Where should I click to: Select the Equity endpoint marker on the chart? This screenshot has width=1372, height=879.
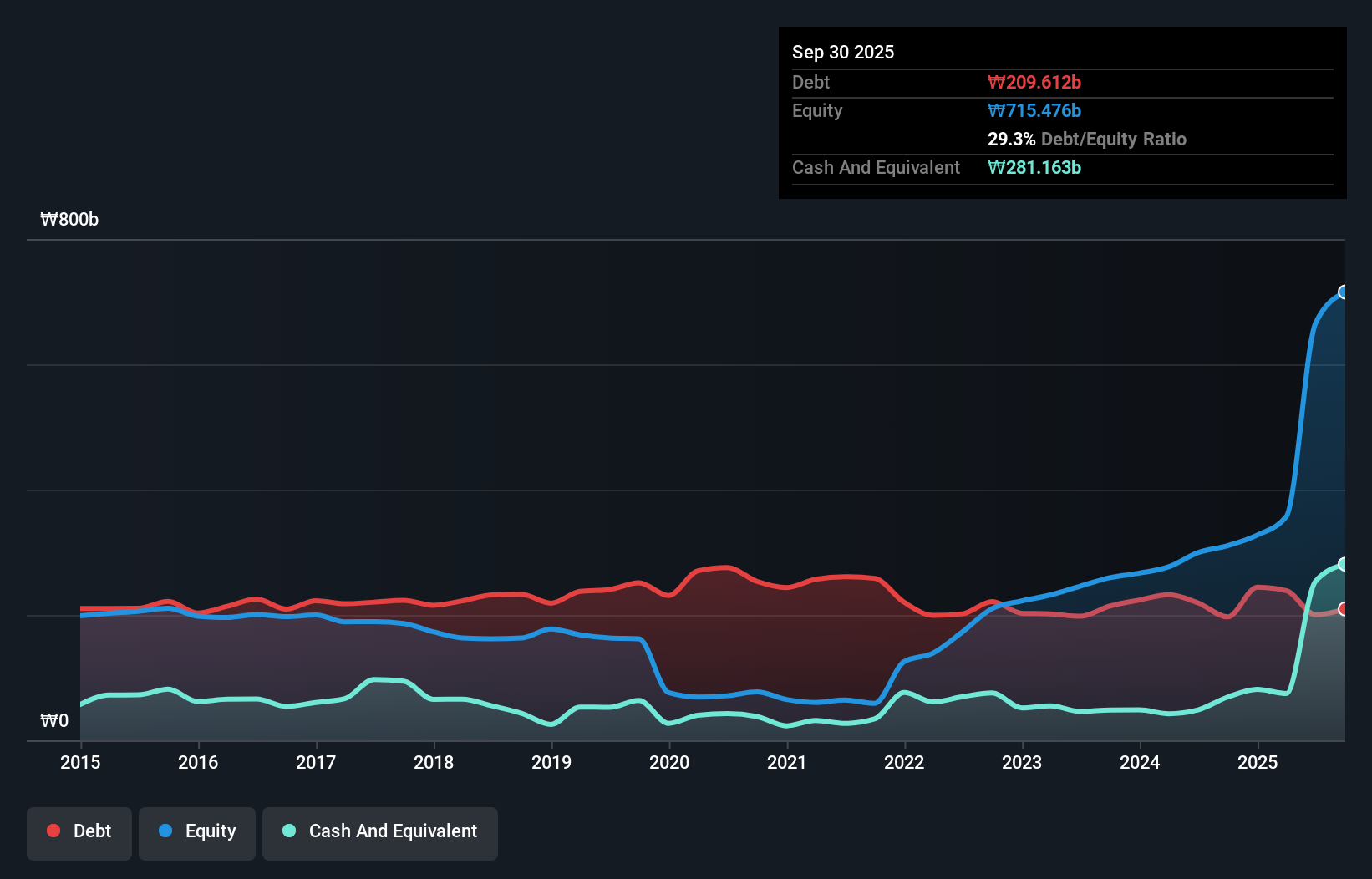[x=1343, y=292]
